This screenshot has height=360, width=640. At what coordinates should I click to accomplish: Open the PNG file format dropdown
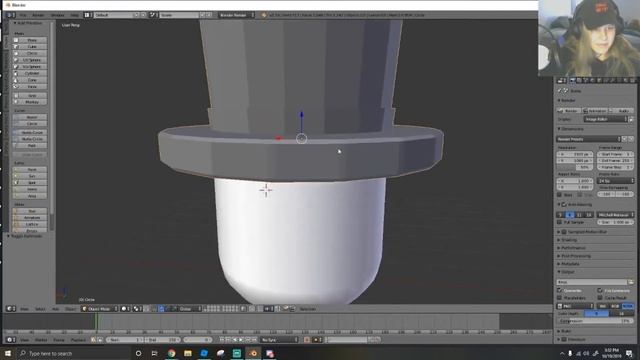tap(576, 306)
